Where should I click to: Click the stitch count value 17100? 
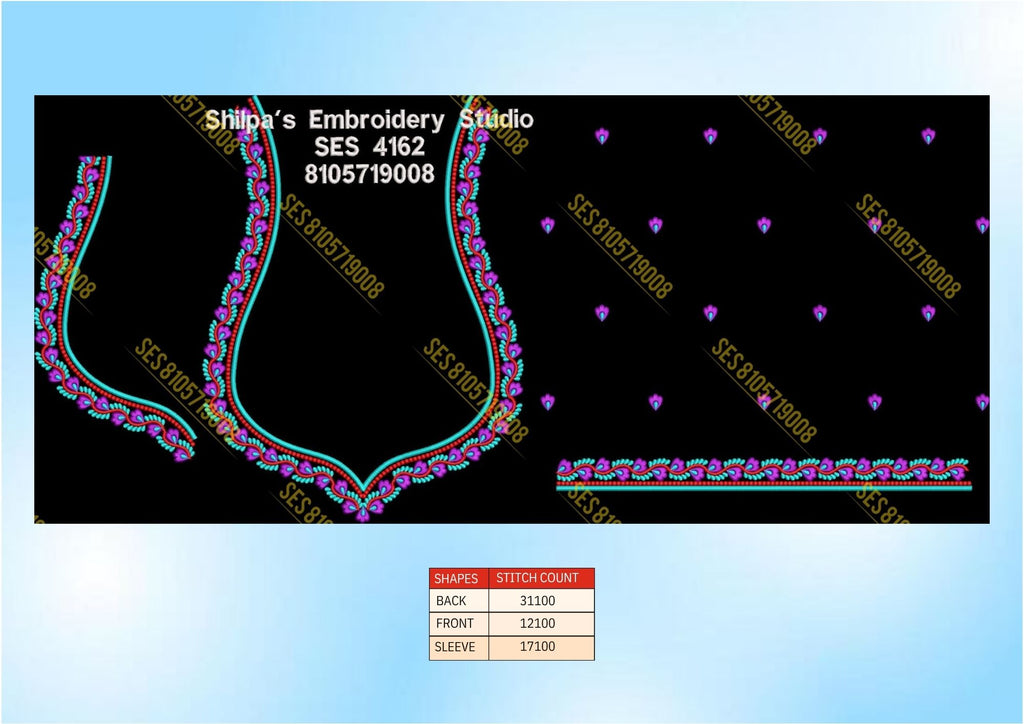click(x=537, y=647)
